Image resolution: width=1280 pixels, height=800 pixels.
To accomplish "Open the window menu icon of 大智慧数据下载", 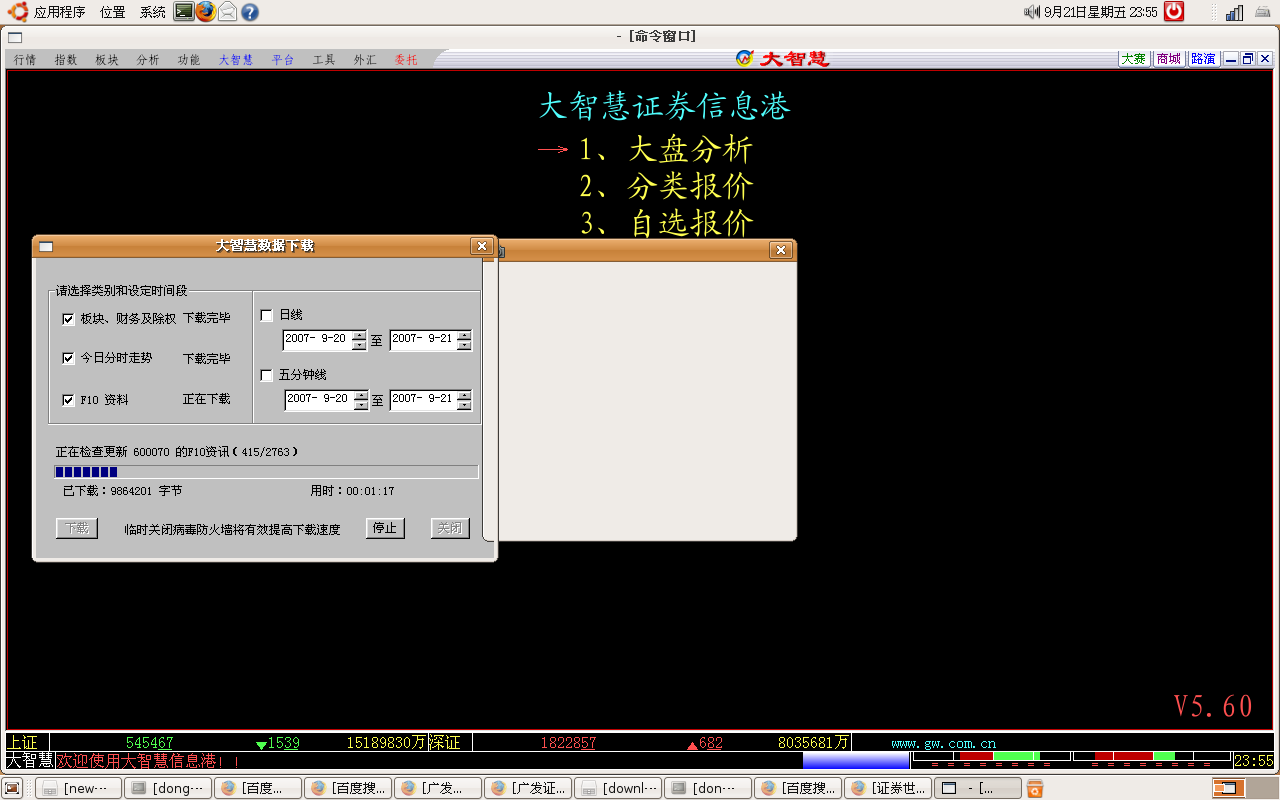I will click(x=46, y=247).
